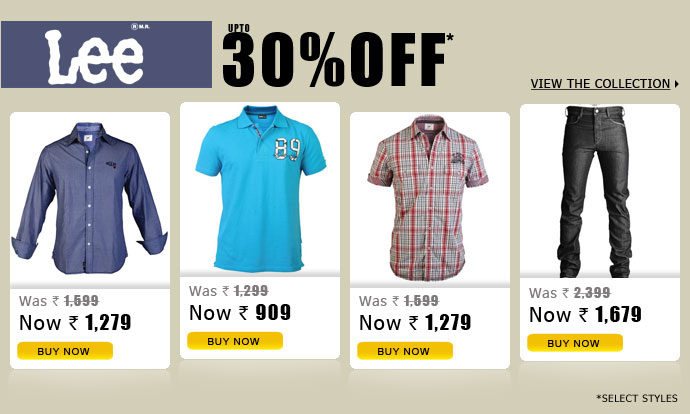Buy the red checked shirt now
The height and width of the screenshot is (414, 690).
[x=405, y=351]
